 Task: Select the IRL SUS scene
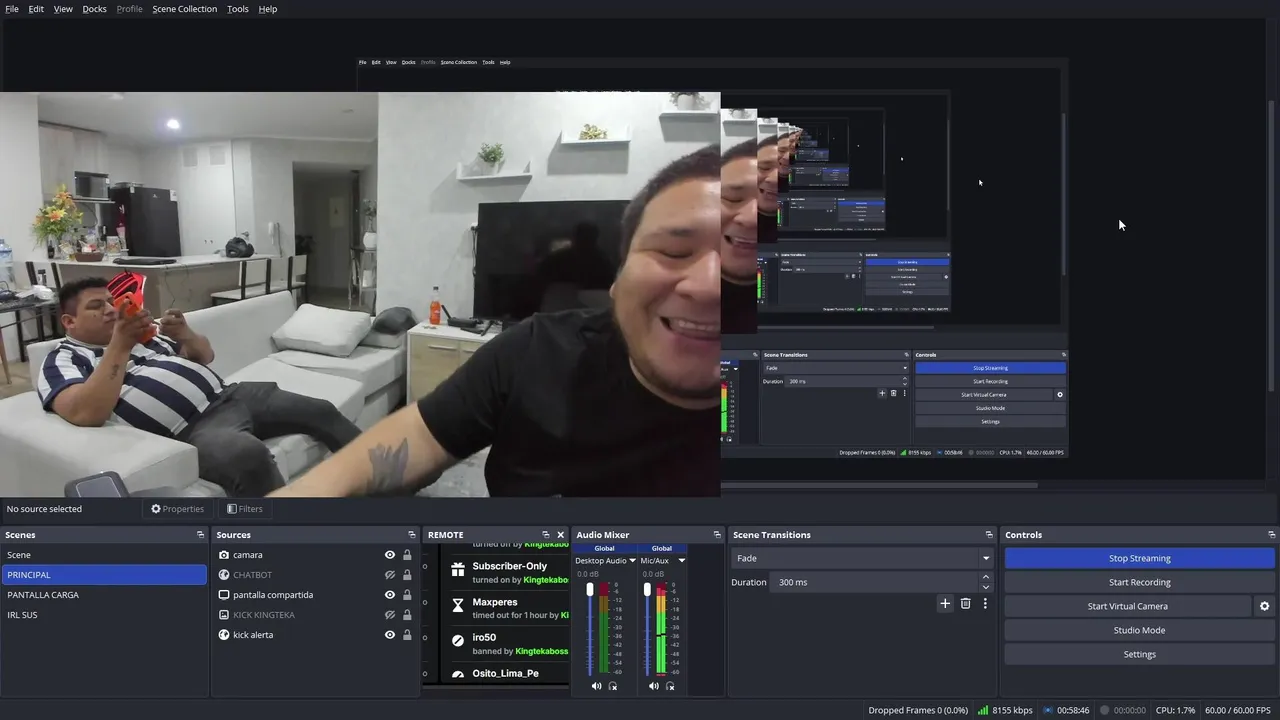click(104, 615)
